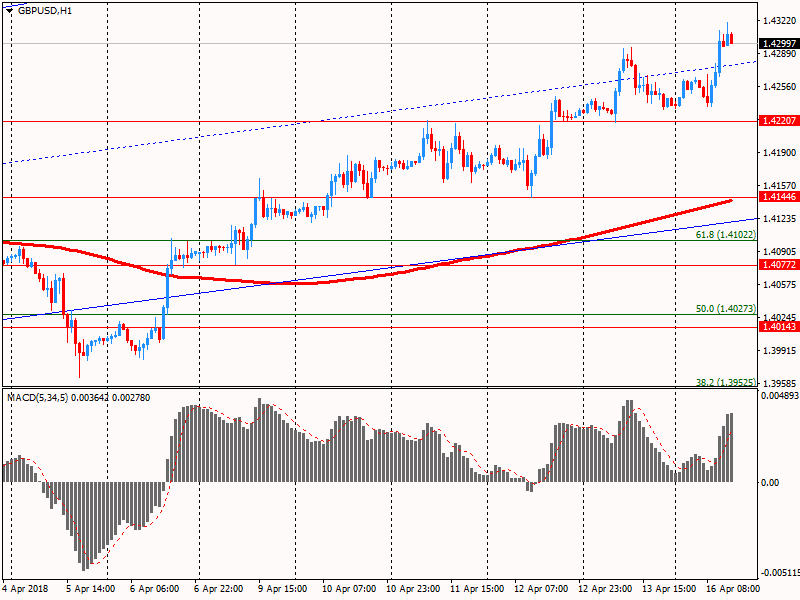Click the 1.41900 price scale value

click(779, 153)
